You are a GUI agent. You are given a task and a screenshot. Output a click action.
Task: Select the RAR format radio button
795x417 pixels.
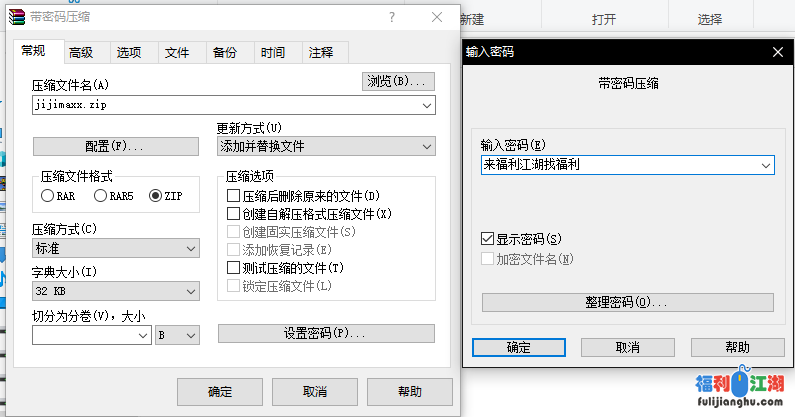(x=48, y=196)
